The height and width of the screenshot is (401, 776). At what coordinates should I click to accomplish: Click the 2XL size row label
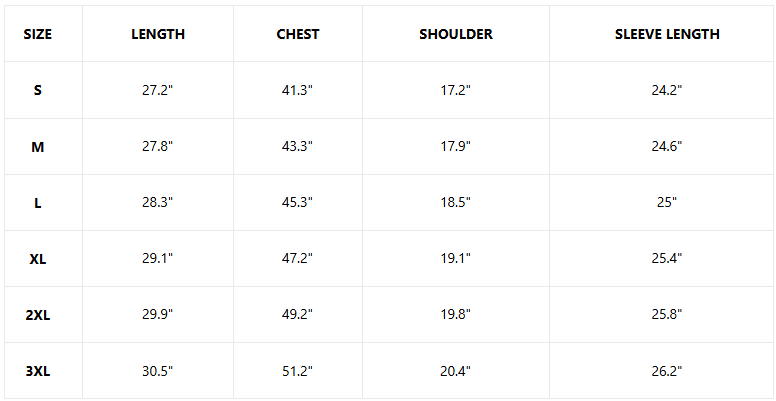point(38,314)
